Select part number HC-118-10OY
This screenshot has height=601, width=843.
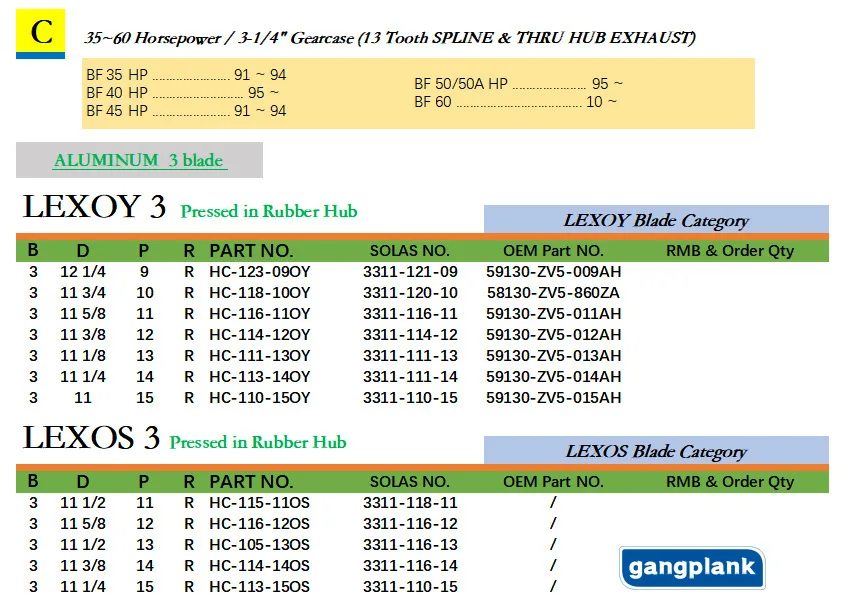coord(260,293)
